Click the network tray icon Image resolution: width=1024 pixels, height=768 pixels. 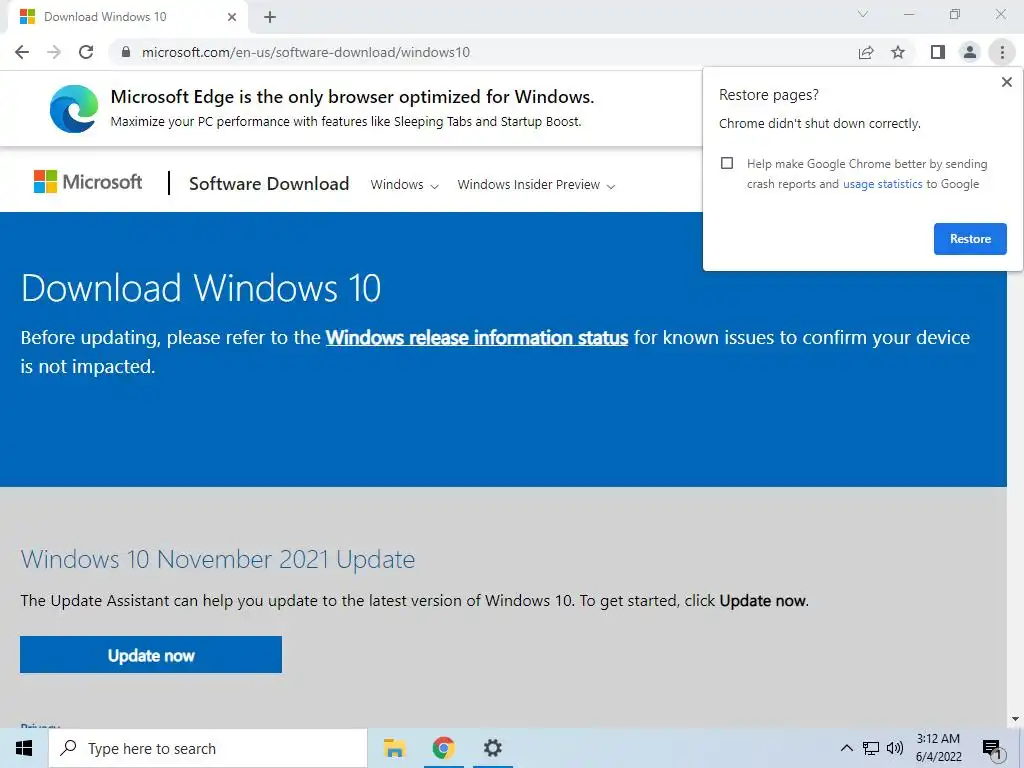(871, 748)
